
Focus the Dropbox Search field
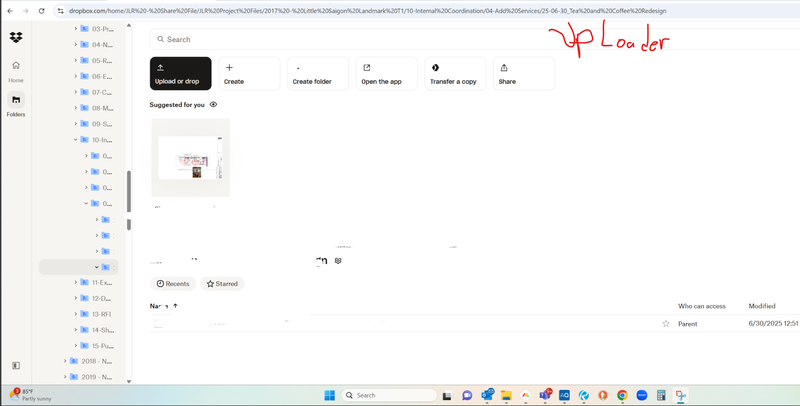coord(474,39)
